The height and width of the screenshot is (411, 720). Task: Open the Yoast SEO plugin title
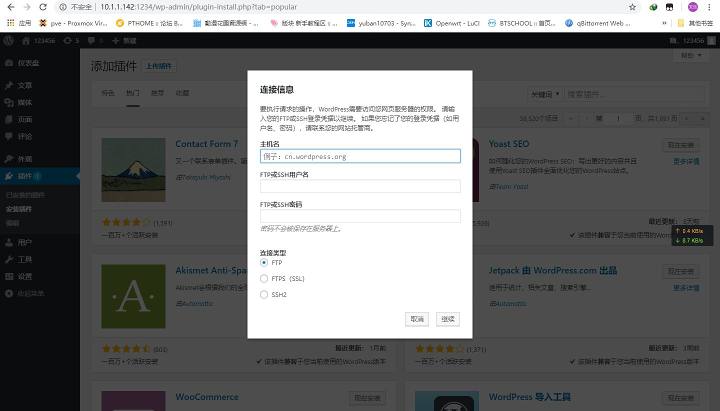tap(509, 144)
